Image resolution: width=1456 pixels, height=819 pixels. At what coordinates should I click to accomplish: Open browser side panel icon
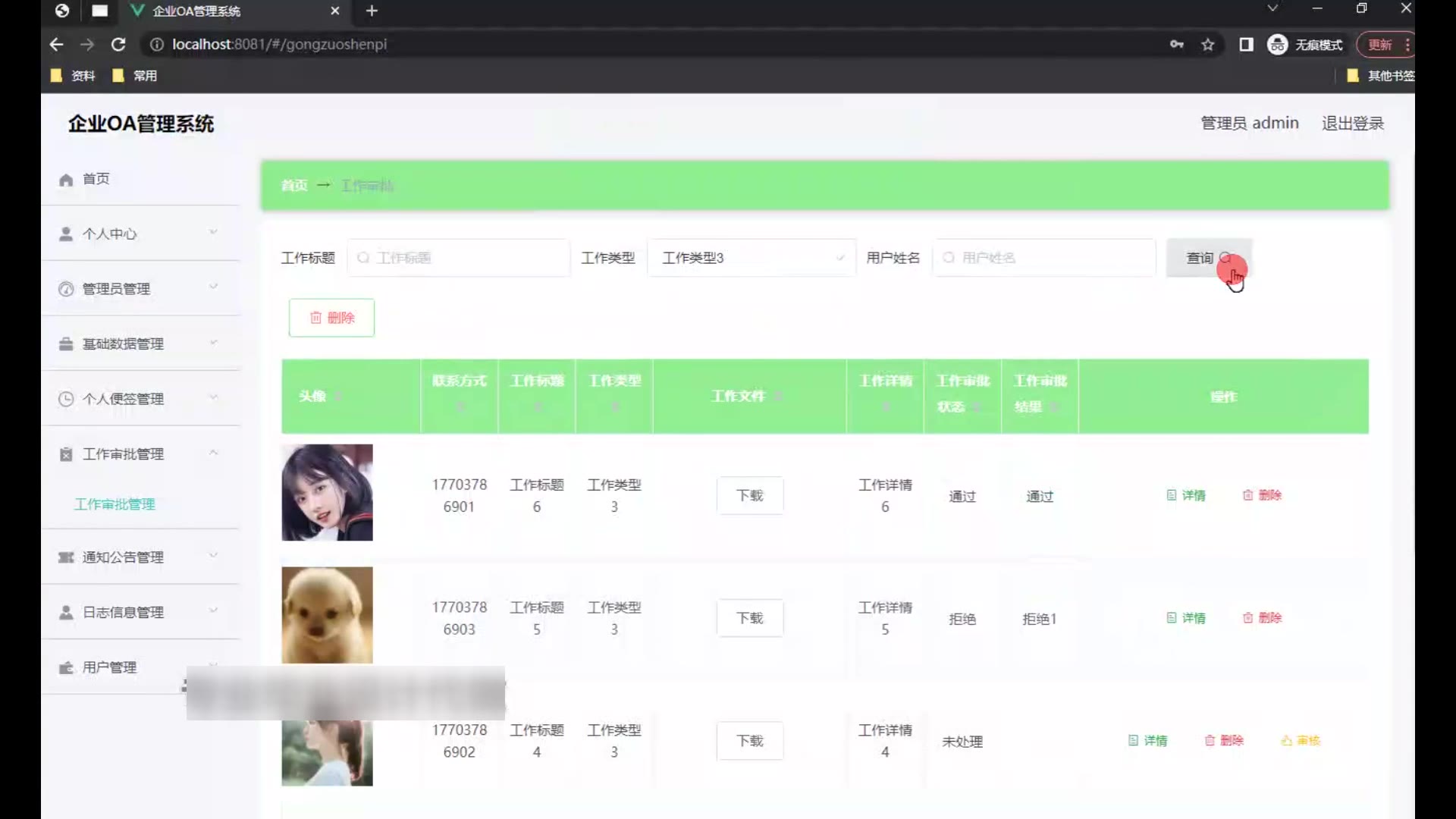pyautogui.click(x=1246, y=45)
